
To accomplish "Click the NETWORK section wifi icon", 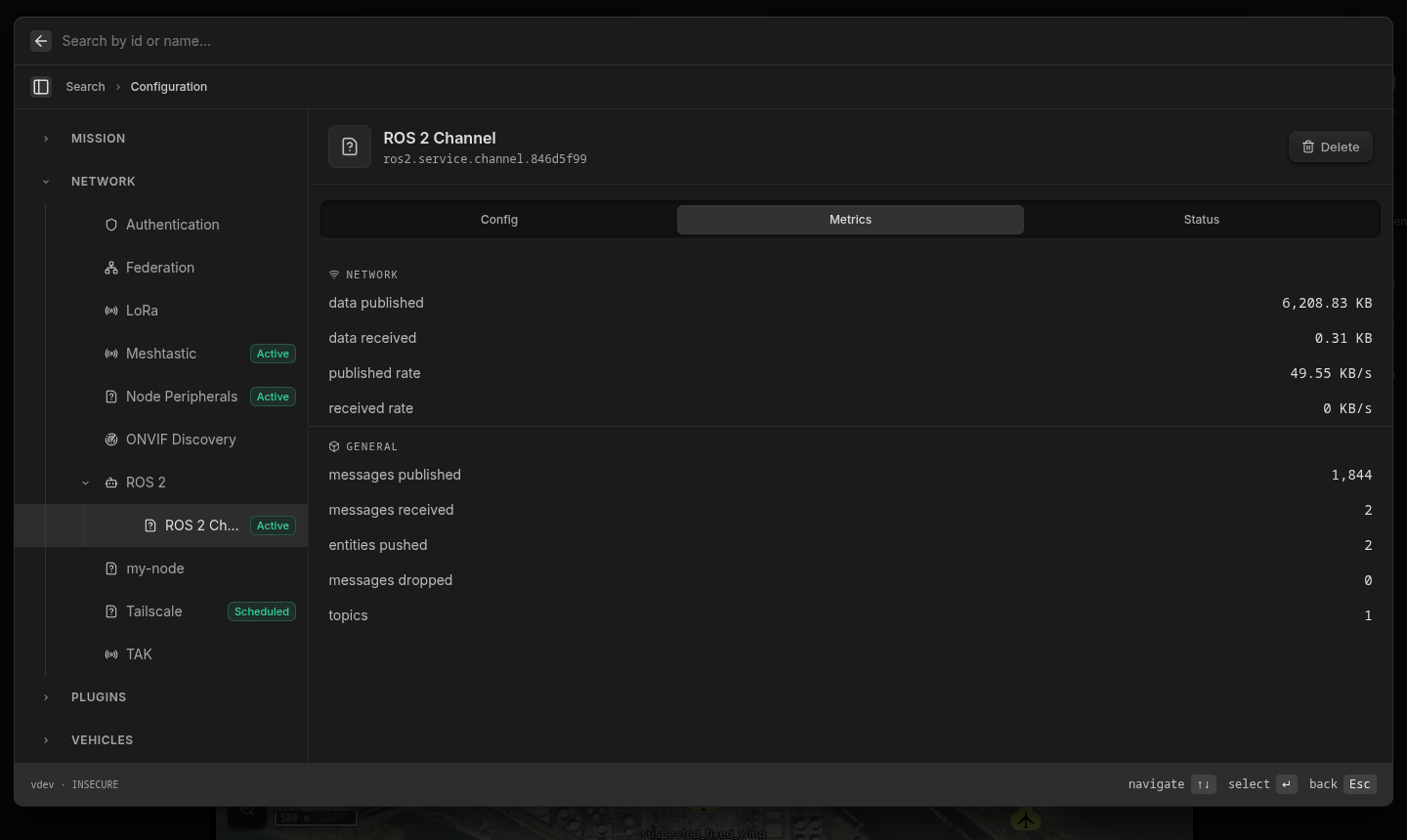I will point(334,274).
